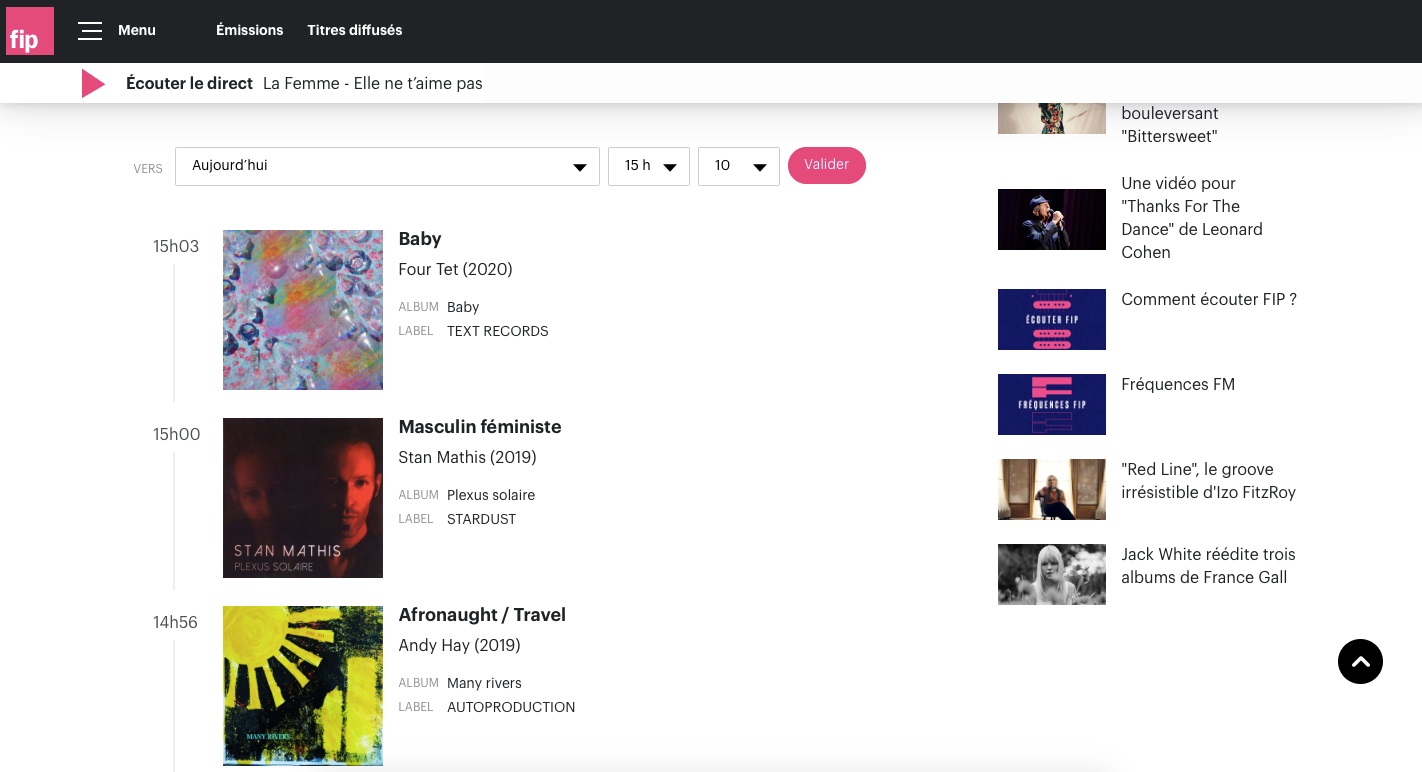1422x772 pixels.
Task: Open the Titres diffusés menu item
Action: 355,30
